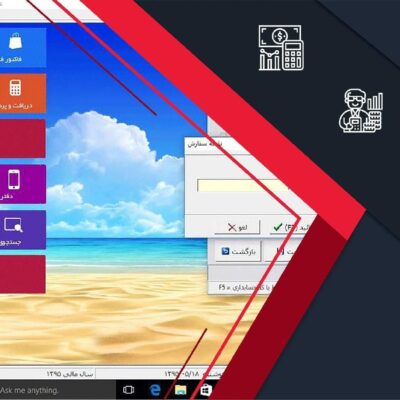
Task: Cancel the dialog with the لغو button
Action: click(237, 228)
